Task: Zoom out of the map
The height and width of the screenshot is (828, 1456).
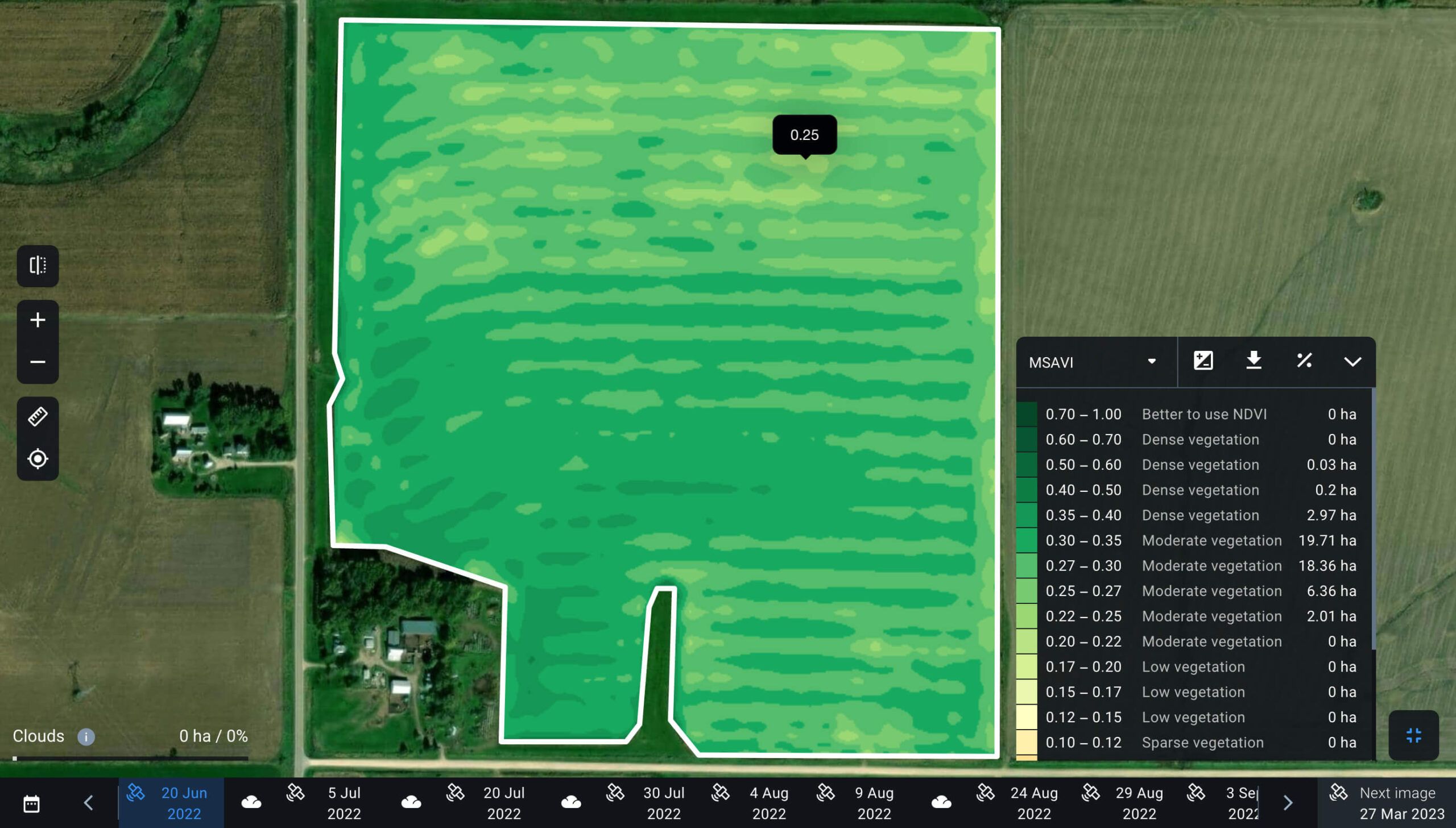Action: pyautogui.click(x=38, y=362)
